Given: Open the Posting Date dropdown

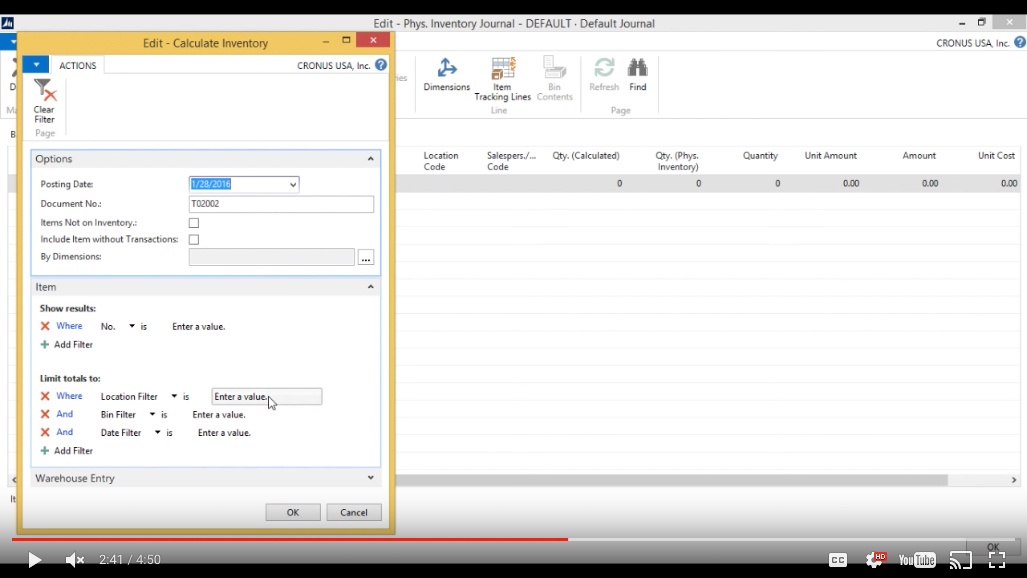Looking at the screenshot, I should [x=293, y=185].
